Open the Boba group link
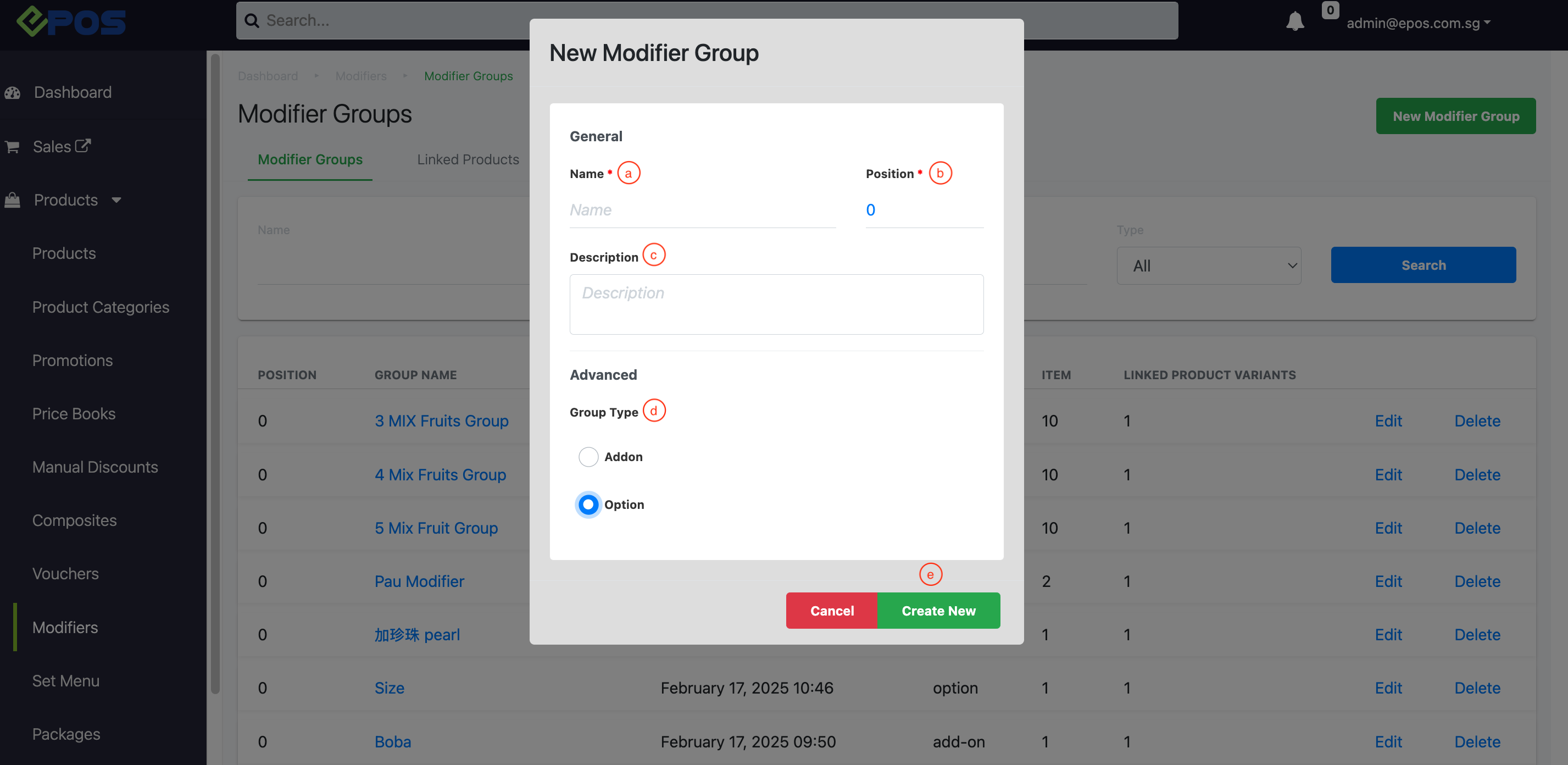Screen dimensions: 1568x765 click(x=393, y=742)
